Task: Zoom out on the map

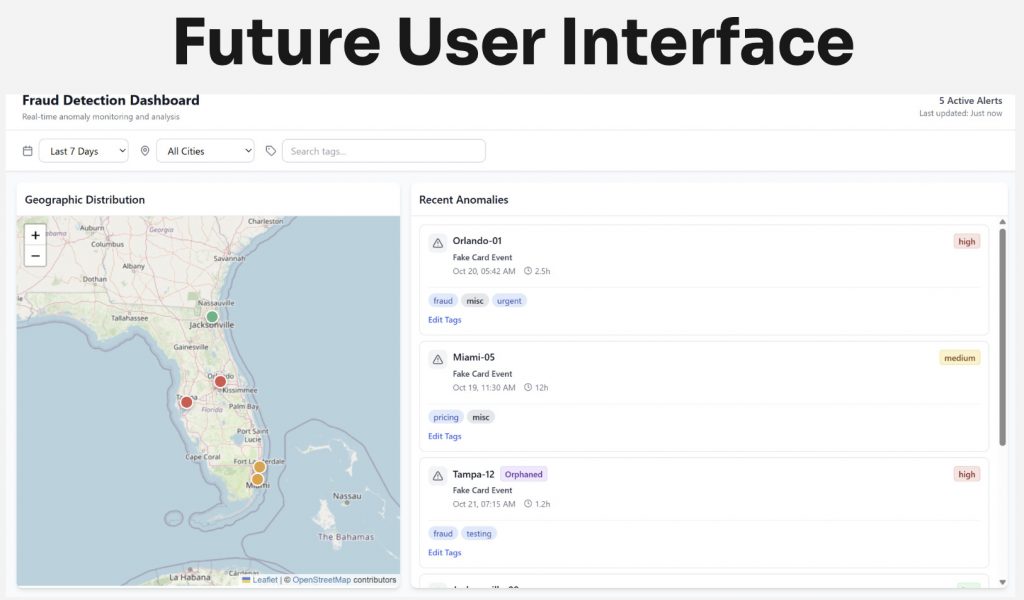Action: pos(35,256)
